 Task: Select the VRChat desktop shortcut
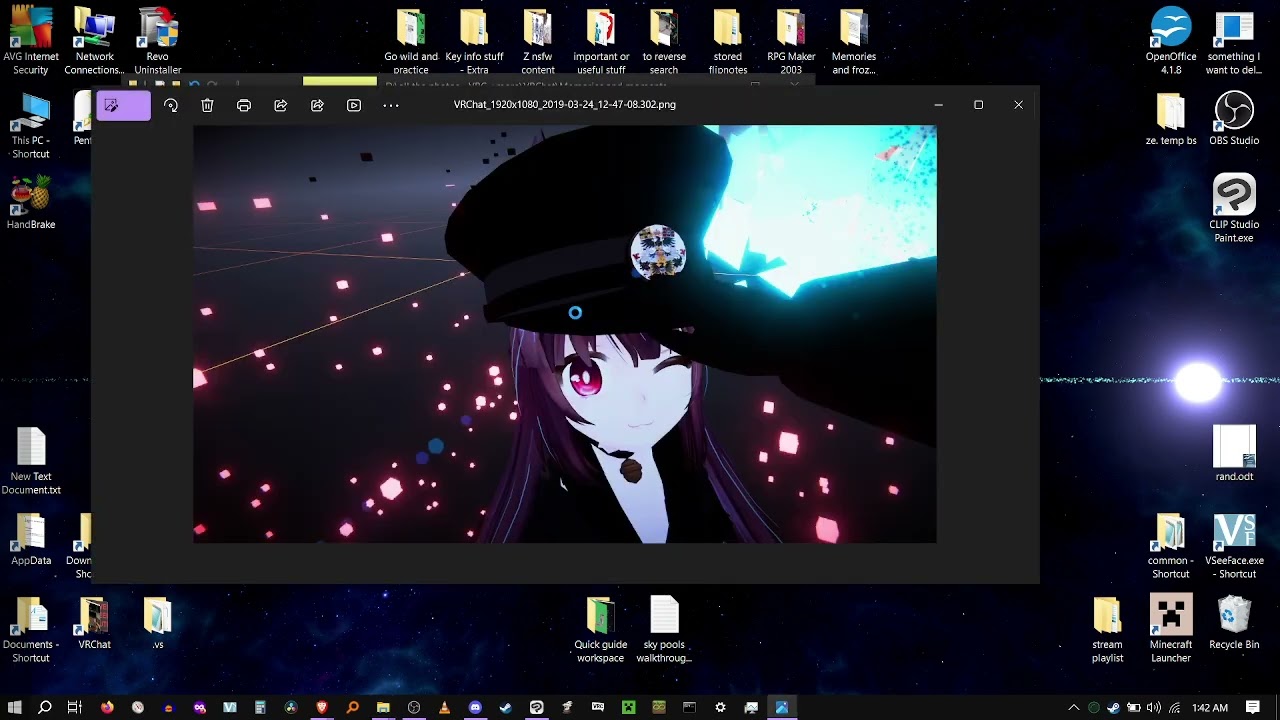(x=94, y=624)
